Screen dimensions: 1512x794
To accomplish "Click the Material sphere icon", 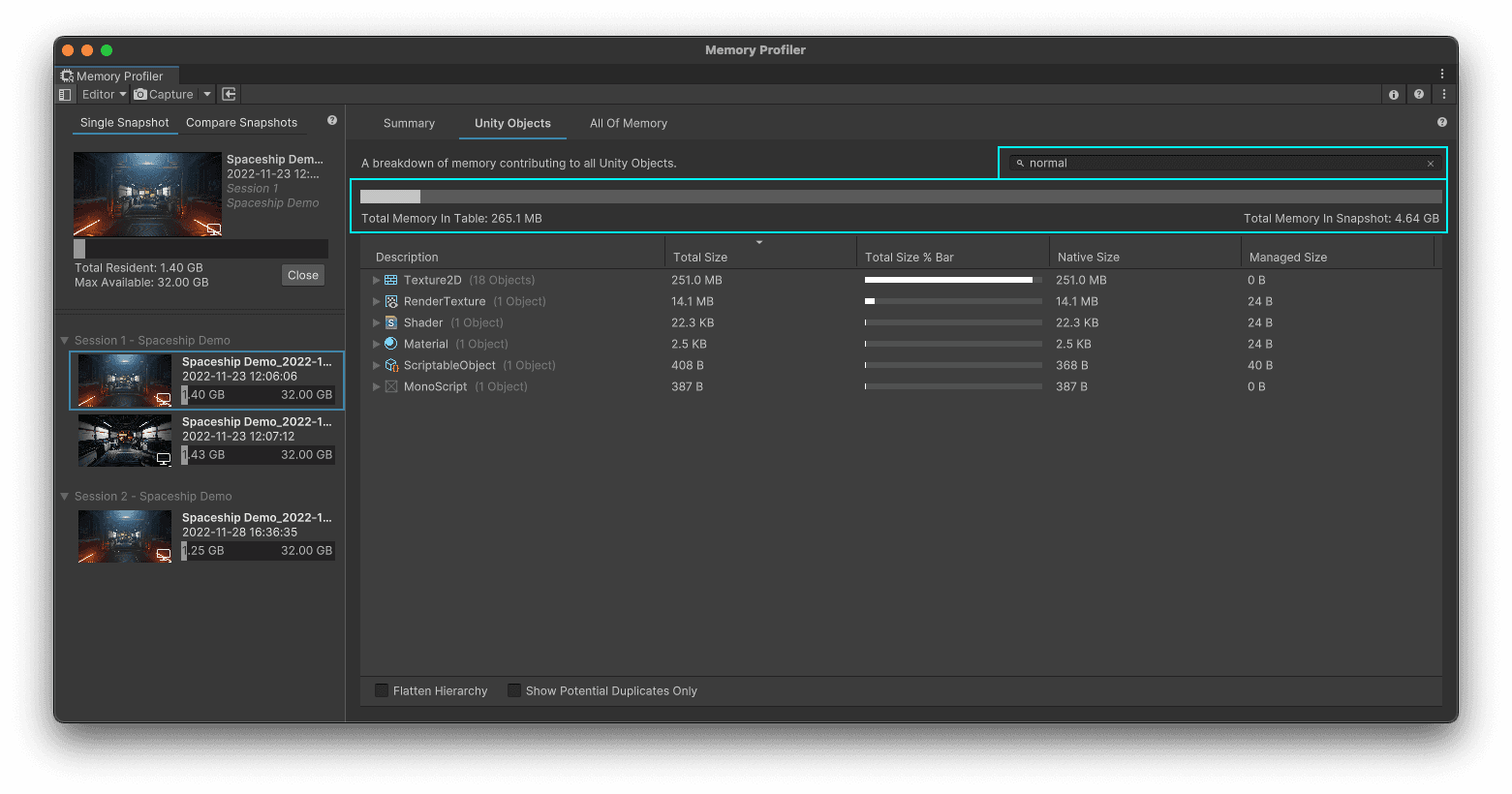I will pos(391,344).
